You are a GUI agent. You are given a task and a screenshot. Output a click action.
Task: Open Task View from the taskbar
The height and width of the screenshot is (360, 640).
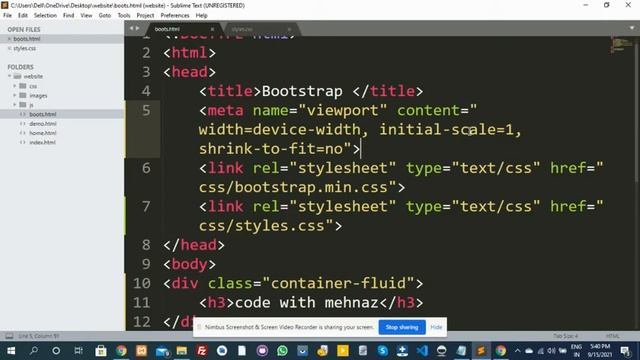[78, 351]
